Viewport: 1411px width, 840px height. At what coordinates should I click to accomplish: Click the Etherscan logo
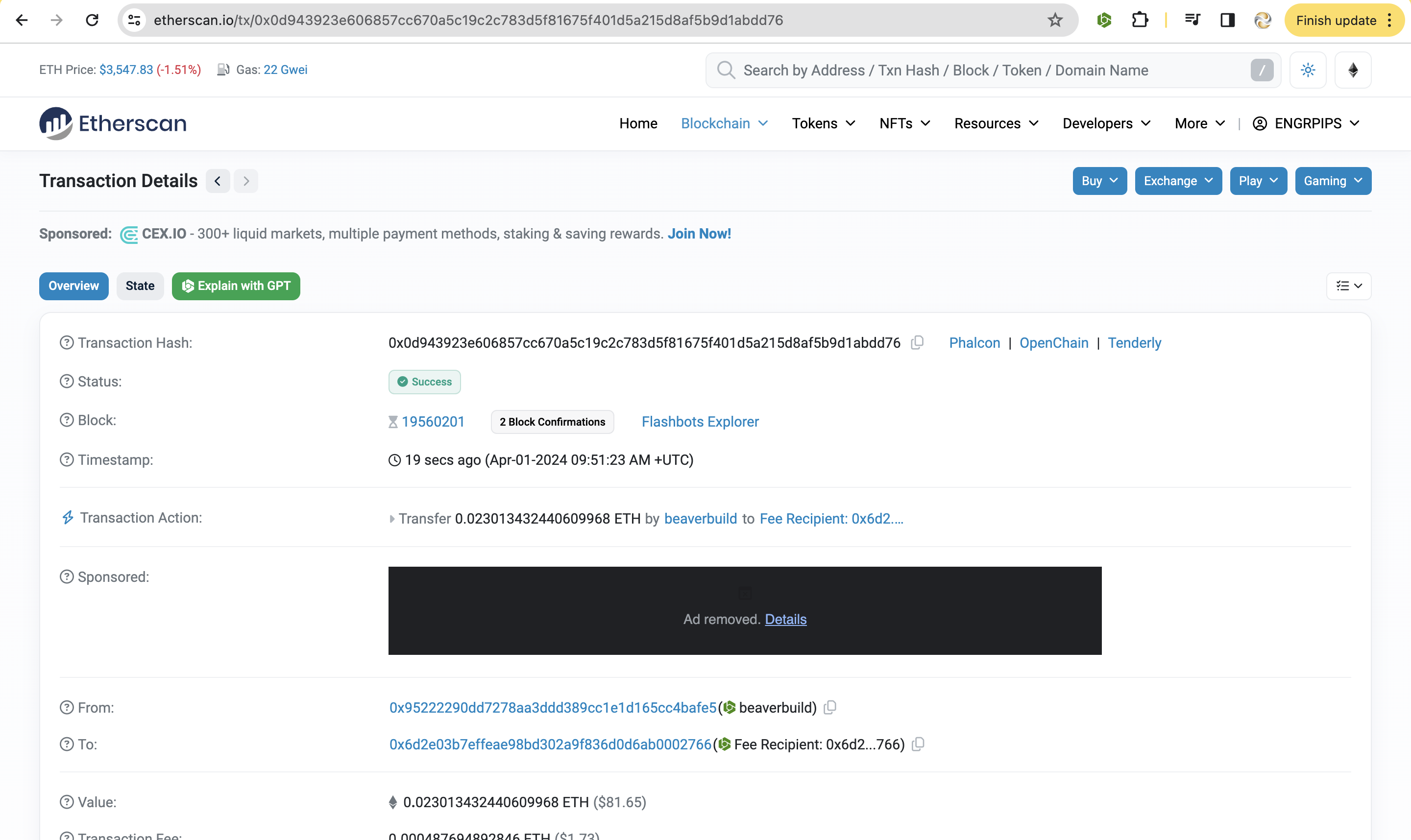pyautogui.click(x=113, y=123)
